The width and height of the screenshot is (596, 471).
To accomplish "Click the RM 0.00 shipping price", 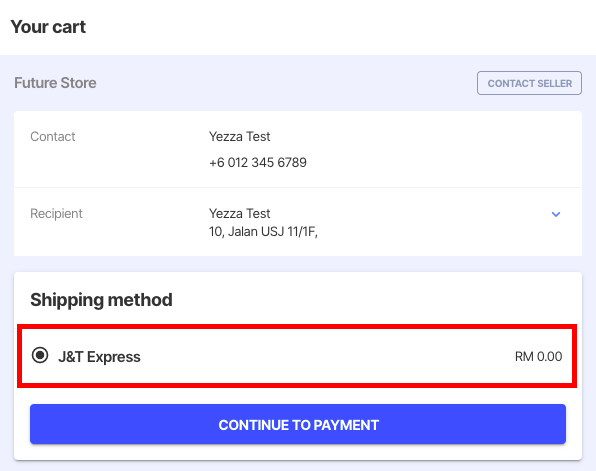I will (538, 357).
